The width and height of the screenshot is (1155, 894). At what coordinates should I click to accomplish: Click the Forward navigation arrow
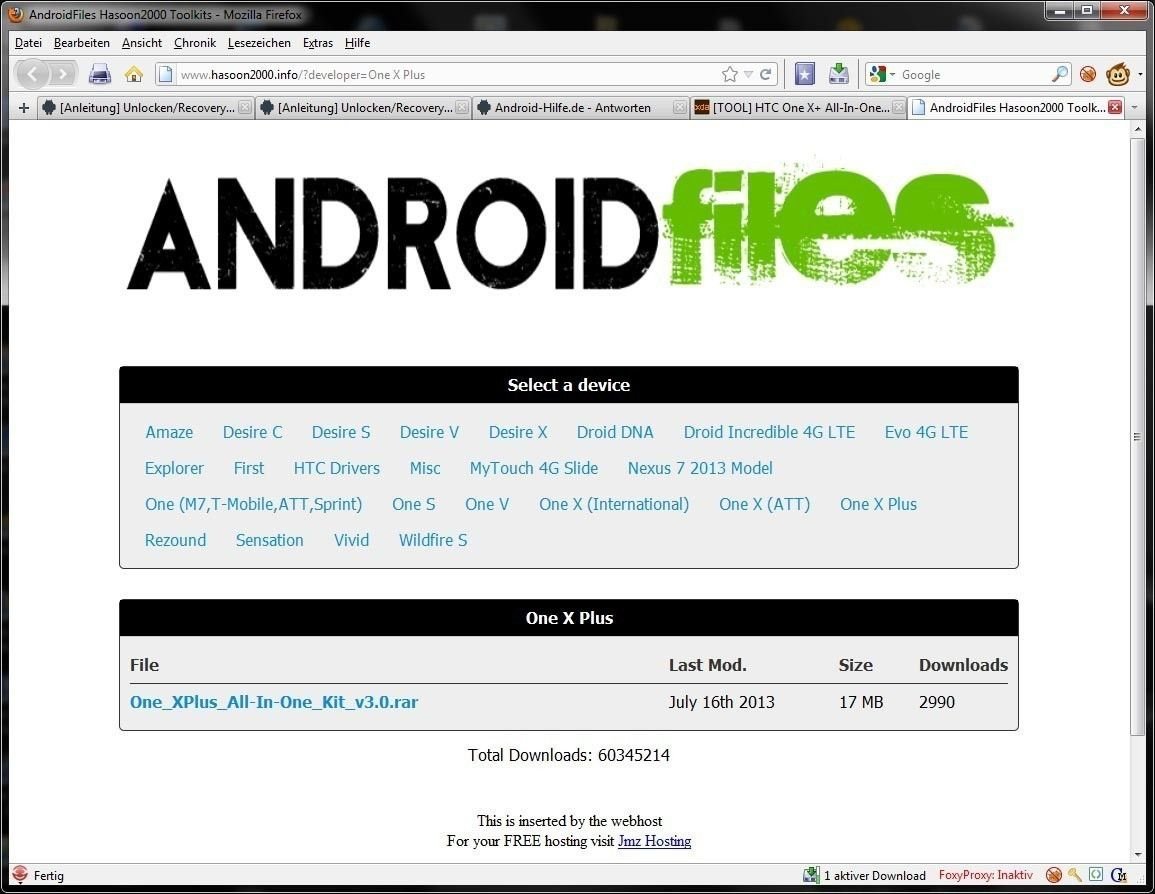tap(63, 74)
